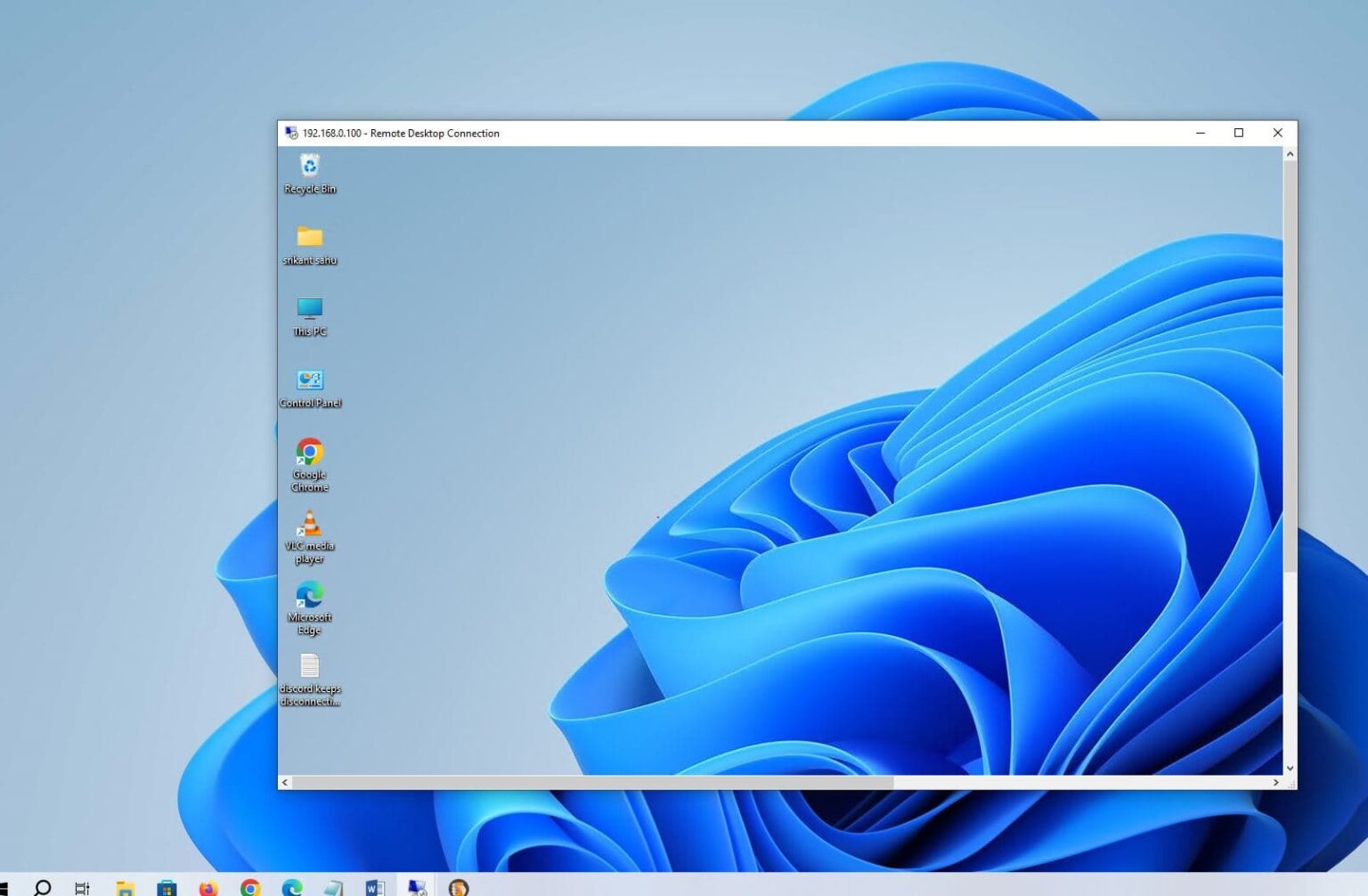Click the down arrow on the vertical scrollbar
The image size is (1368, 896).
[x=1290, y=767]
